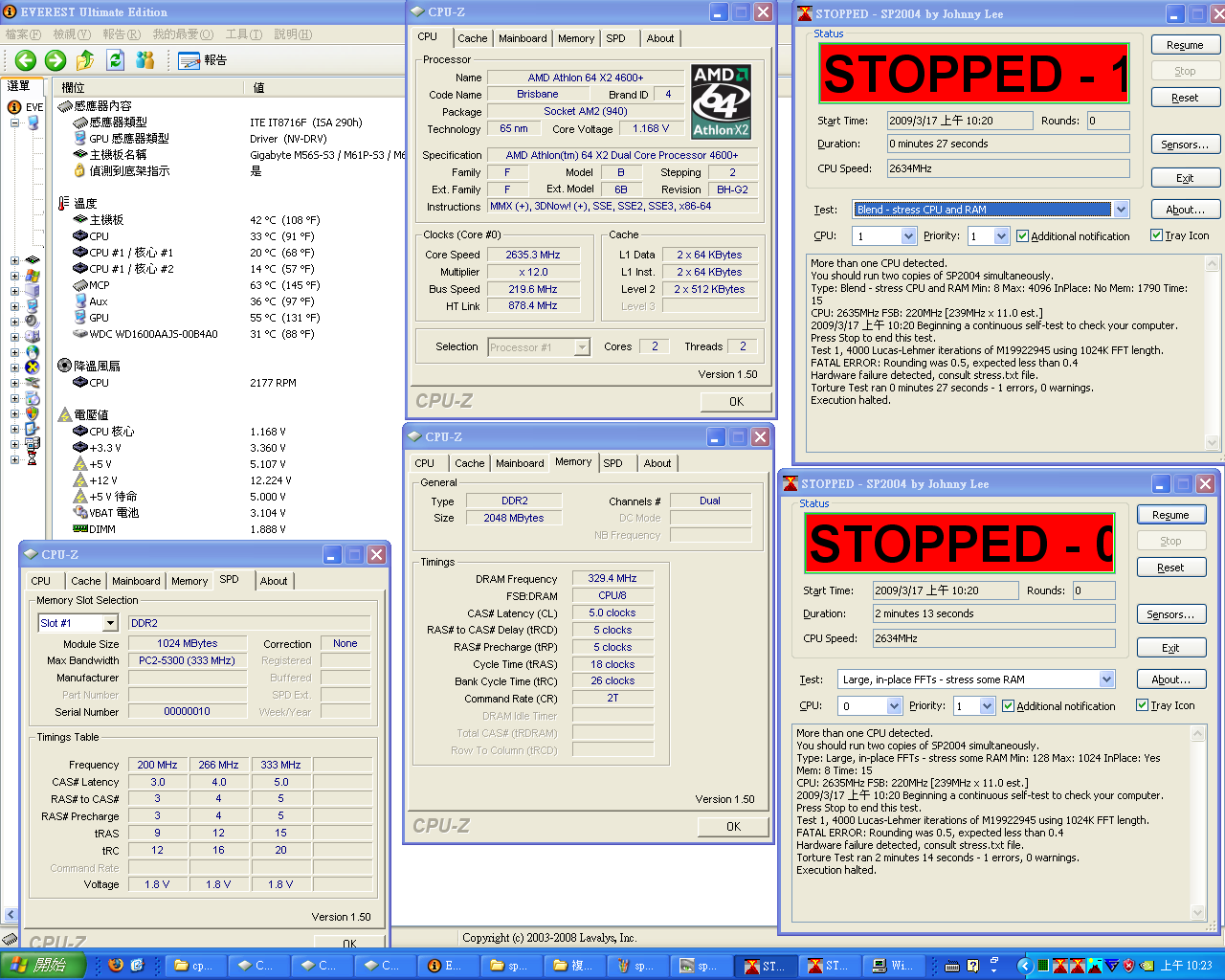Open the 報告 report button in EVEREST toolbar
The width and height of the screenshot is (1225, 980).
click(203, 60)
